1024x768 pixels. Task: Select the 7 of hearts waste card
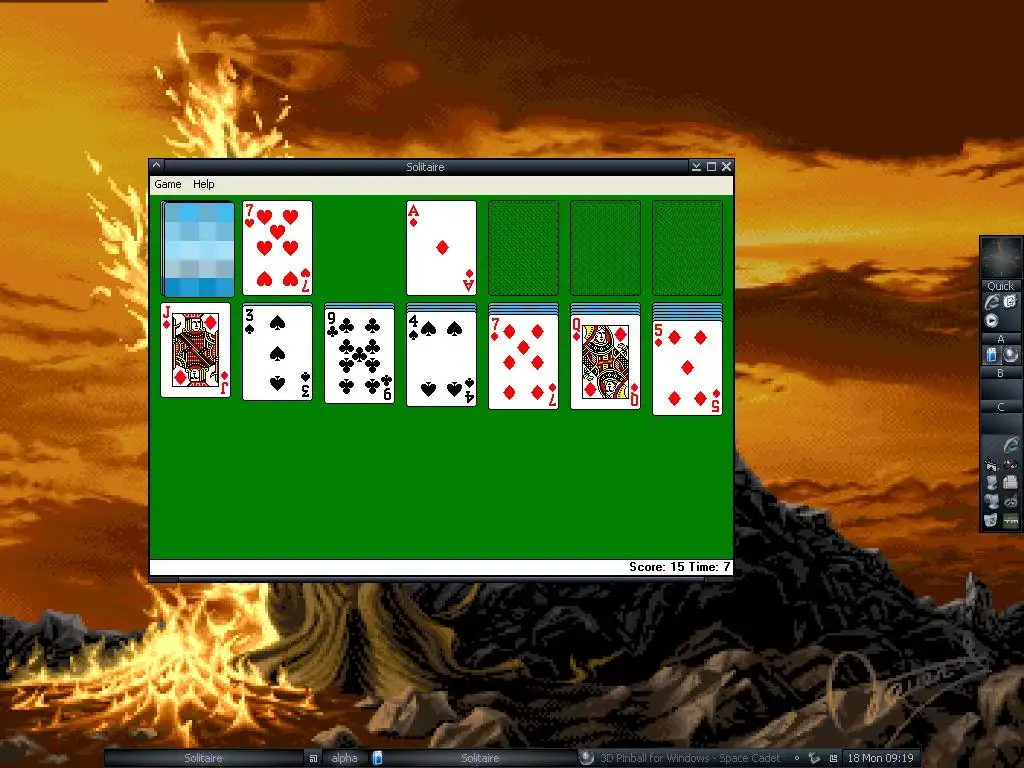[278, 248]
